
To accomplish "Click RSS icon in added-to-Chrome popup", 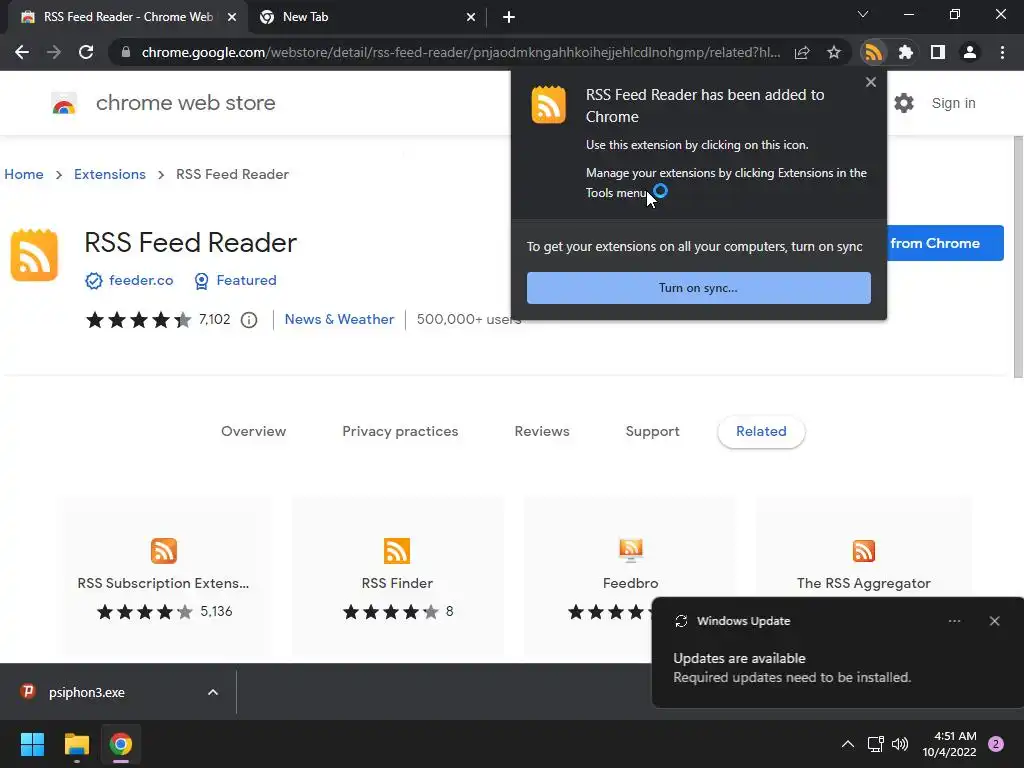I will pos(549,104).
